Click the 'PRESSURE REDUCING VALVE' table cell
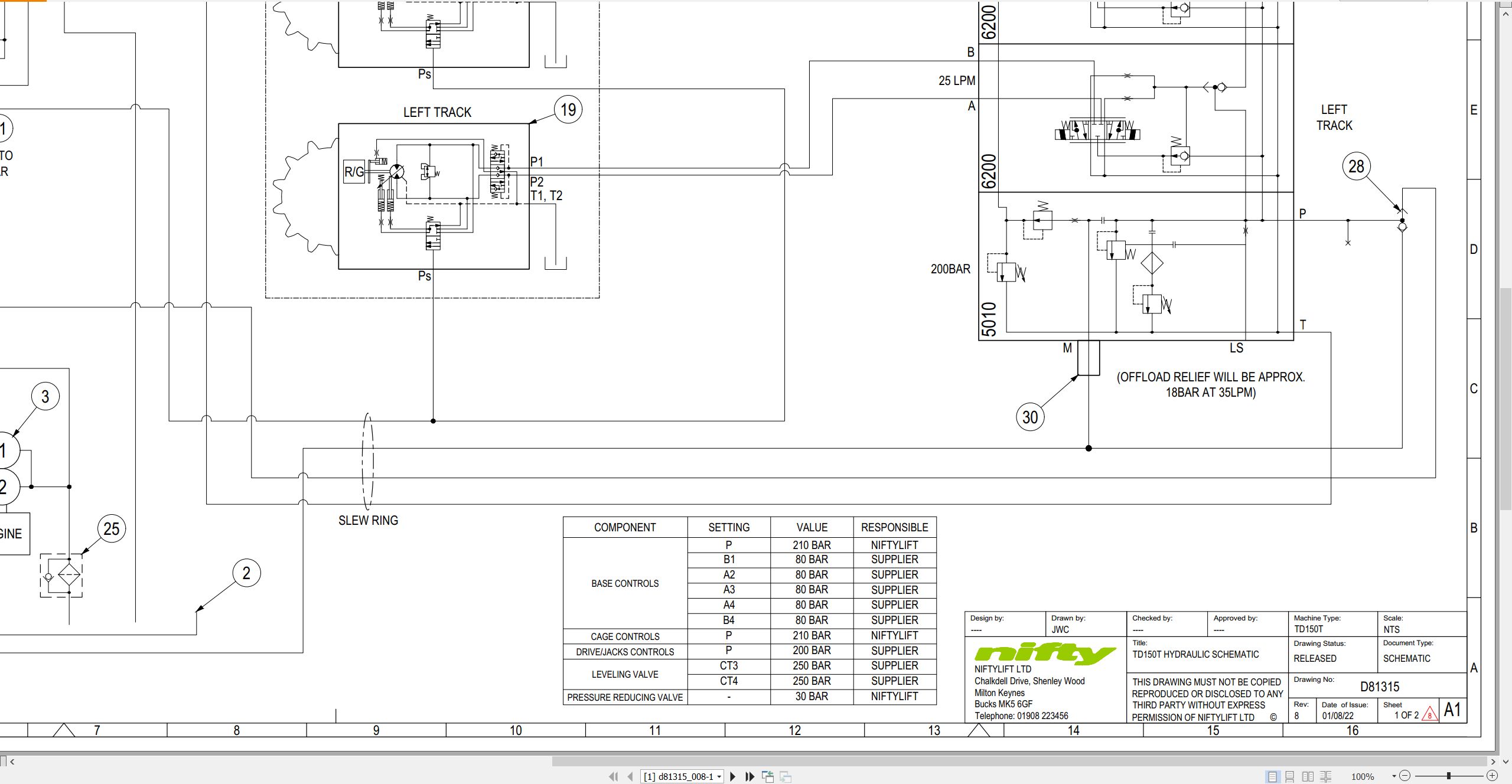This screenshot has height=784, width=1512. point(625,697)
